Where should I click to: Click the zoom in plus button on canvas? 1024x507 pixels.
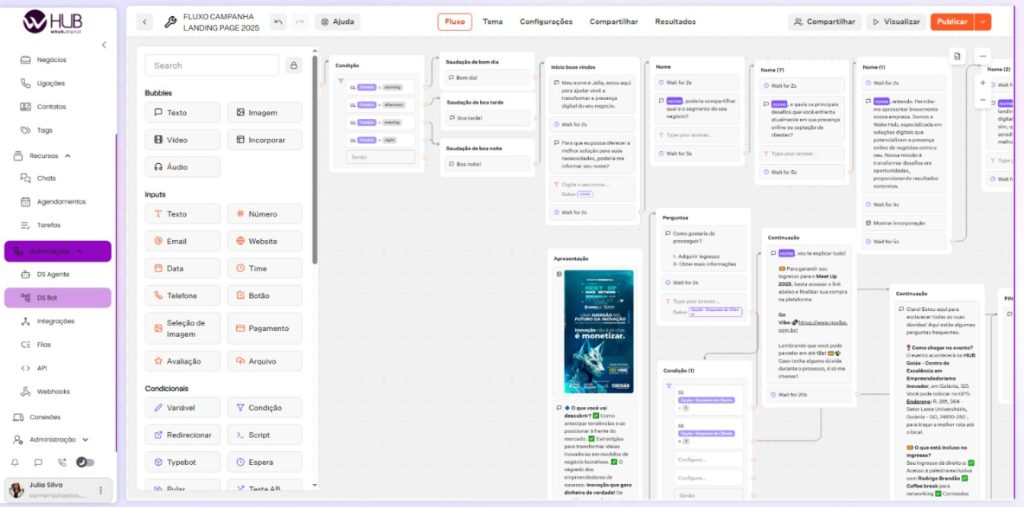click(982, 82)
